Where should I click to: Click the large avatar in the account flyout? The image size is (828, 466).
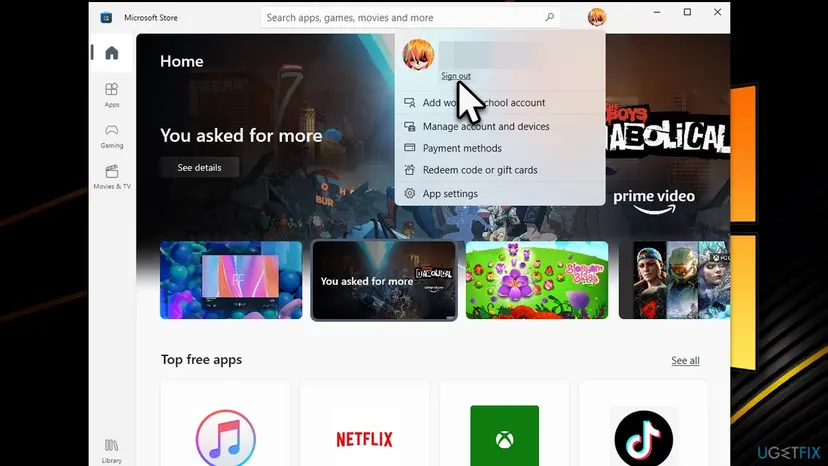coord(418,54)
